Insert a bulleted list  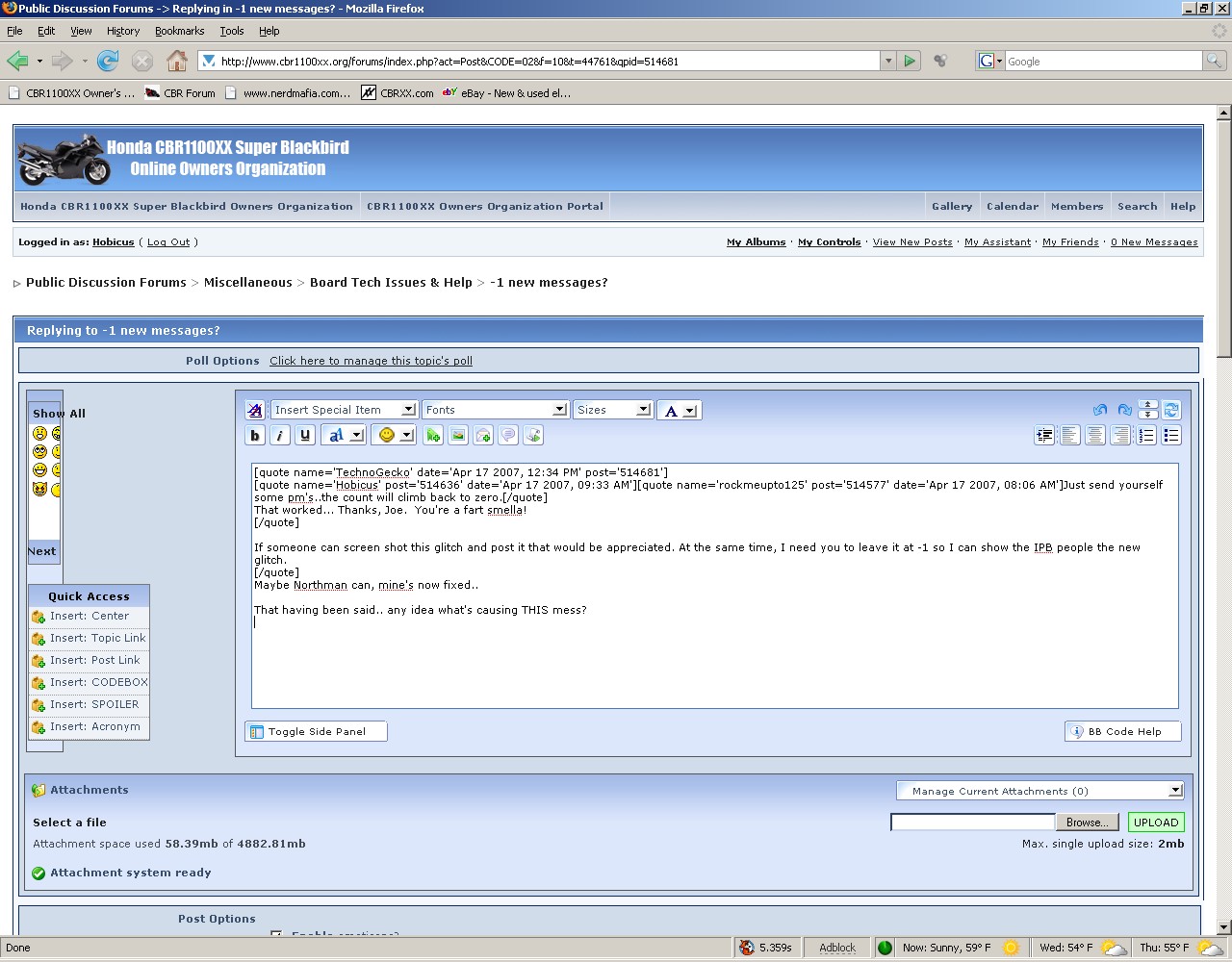1171,436
